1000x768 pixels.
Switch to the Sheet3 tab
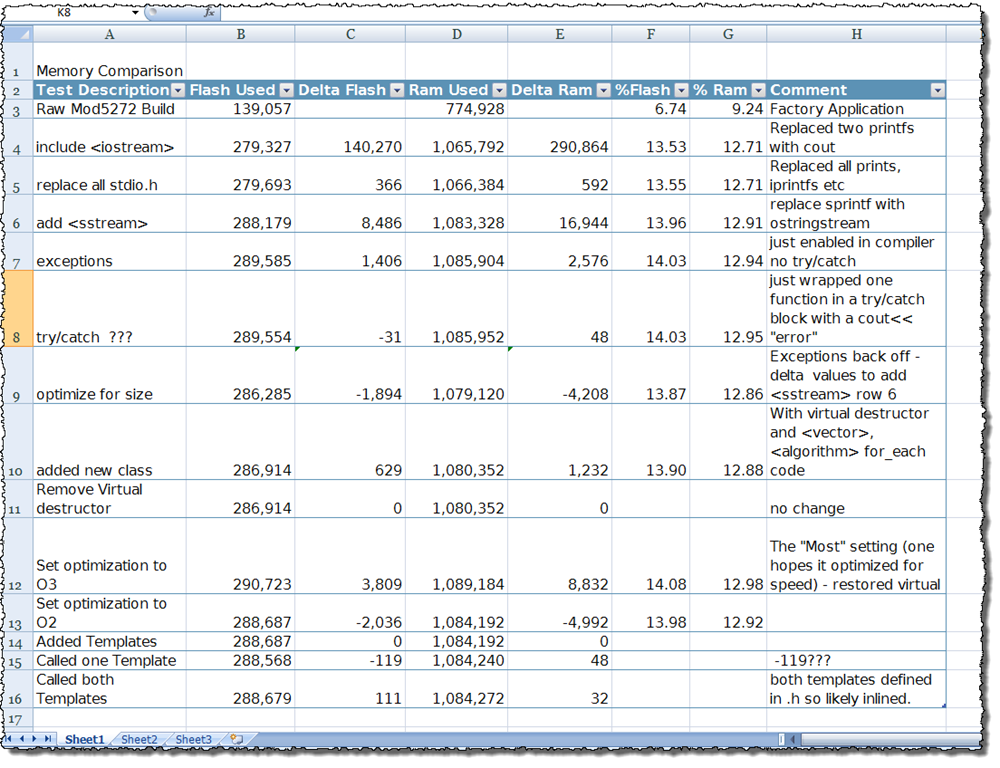[x=193, y=739]
